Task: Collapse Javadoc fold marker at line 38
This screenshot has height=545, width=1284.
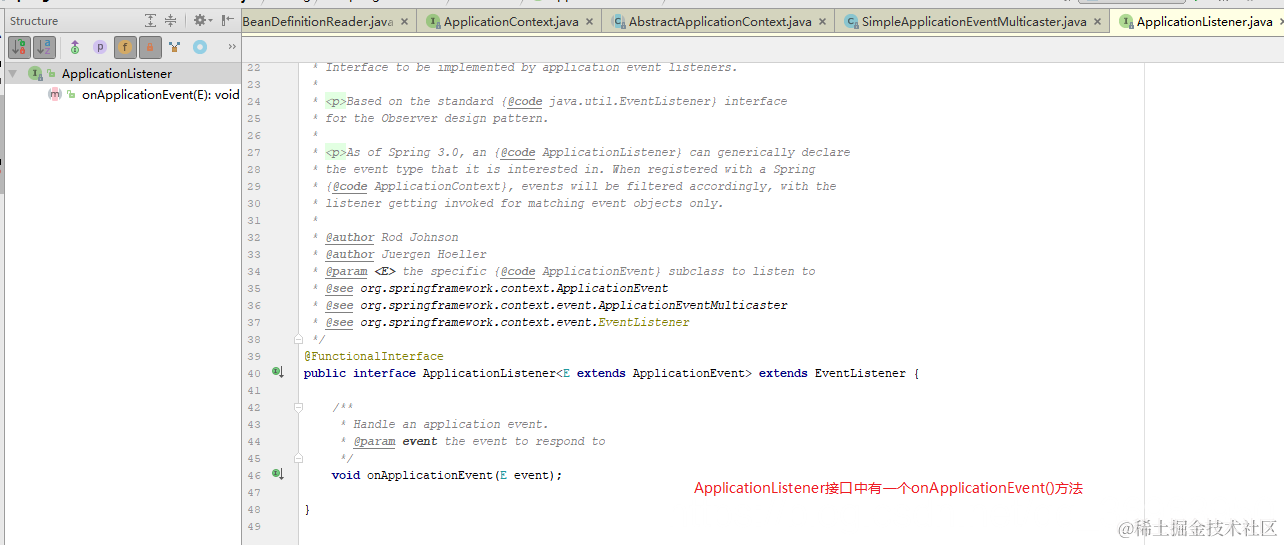Action: [298, 339]
